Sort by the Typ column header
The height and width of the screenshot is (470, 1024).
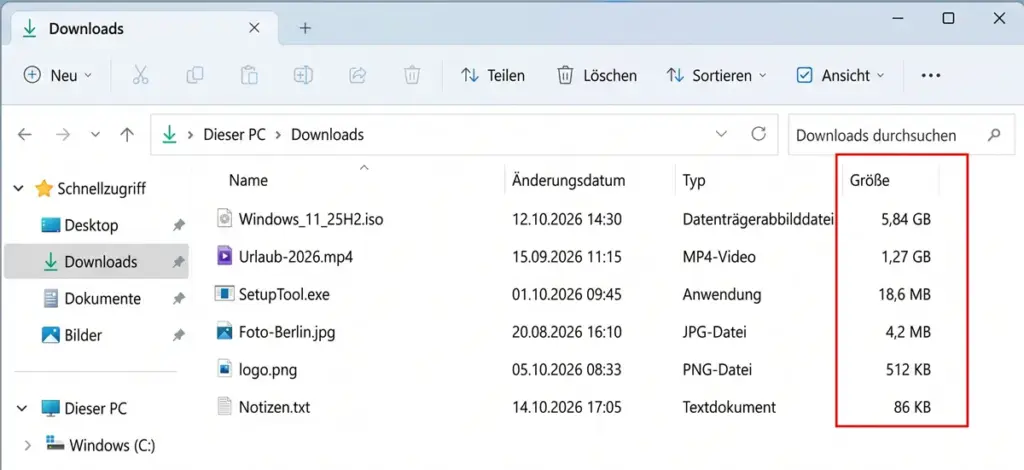(694, 180)
